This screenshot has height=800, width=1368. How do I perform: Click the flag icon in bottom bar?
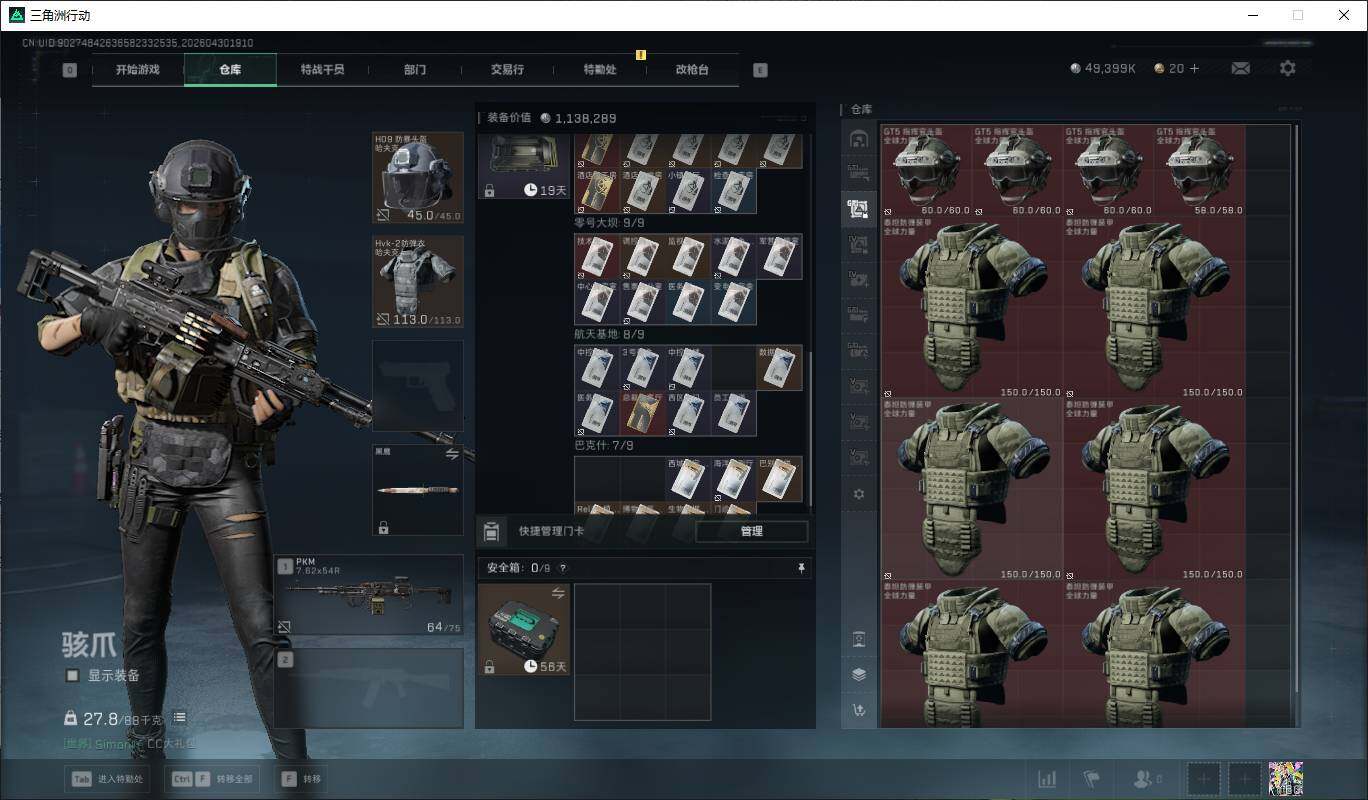click(1091, 778)
